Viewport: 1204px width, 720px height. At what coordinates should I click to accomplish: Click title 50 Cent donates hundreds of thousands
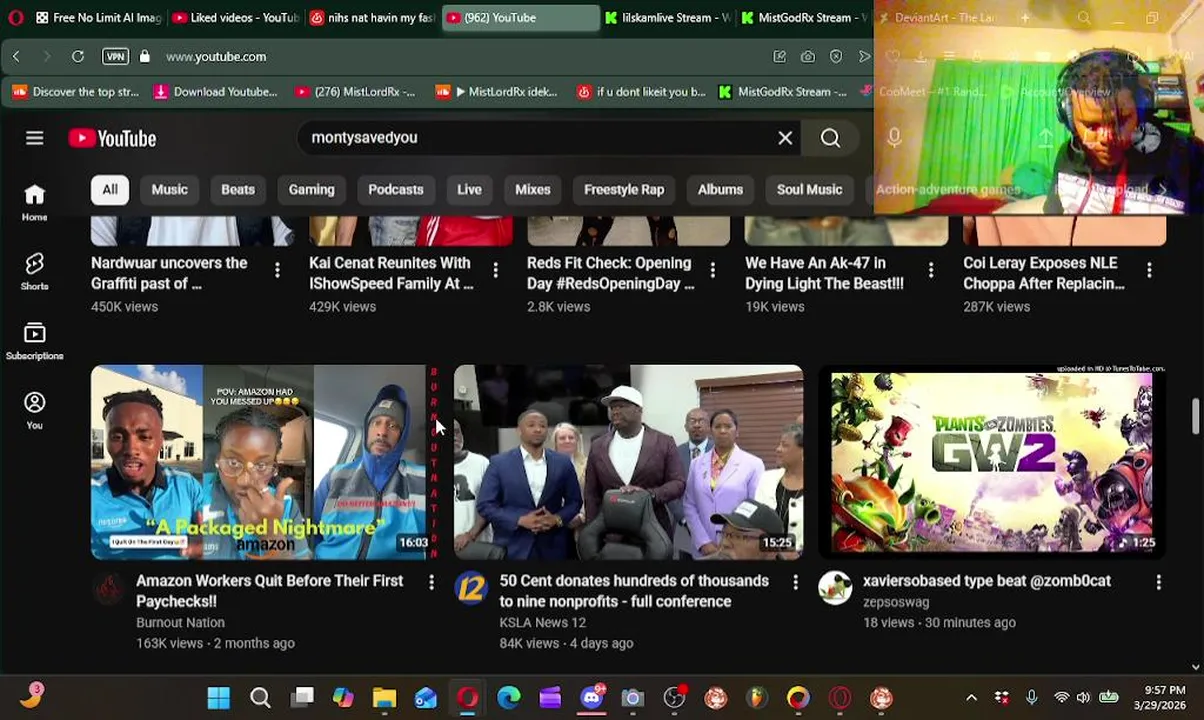click(634, 591)
